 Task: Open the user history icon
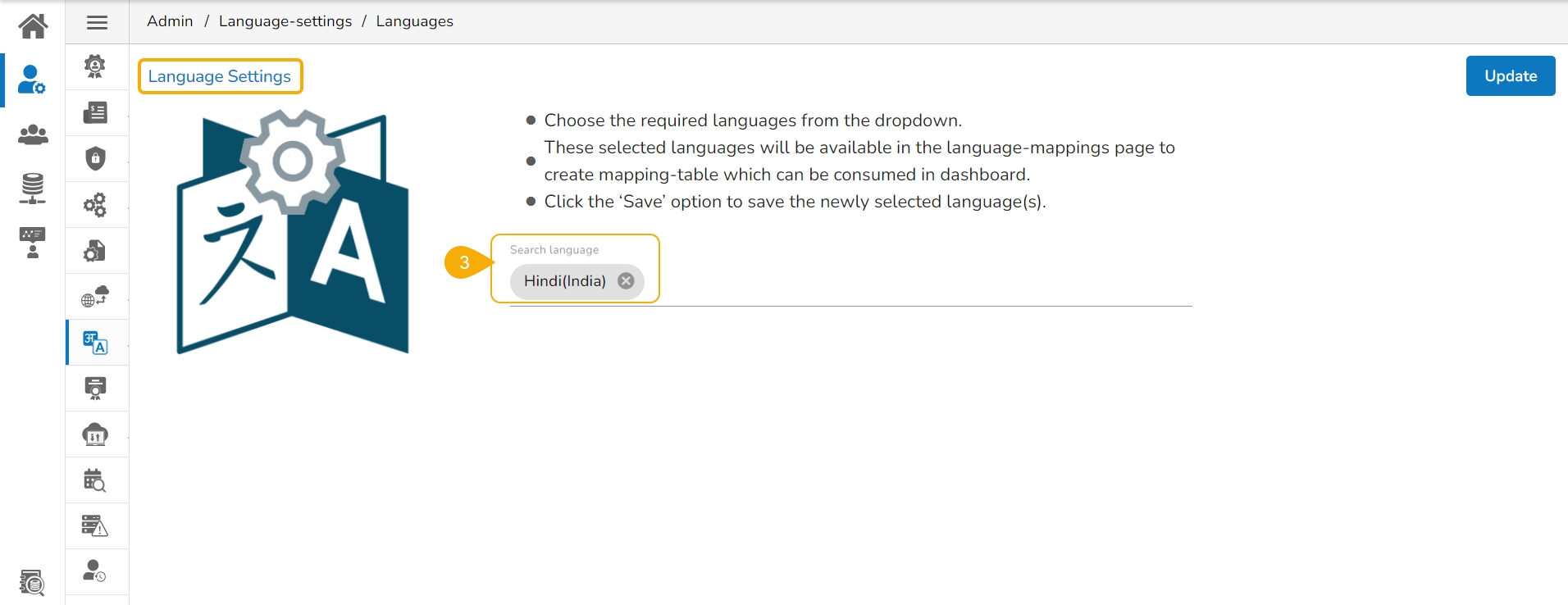click(x=96, y=571)
